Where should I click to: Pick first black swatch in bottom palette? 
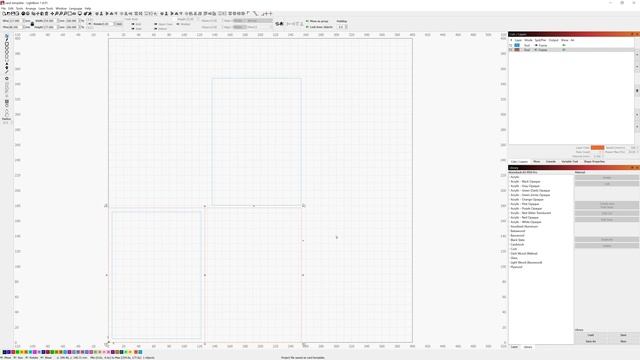(4, 352)
